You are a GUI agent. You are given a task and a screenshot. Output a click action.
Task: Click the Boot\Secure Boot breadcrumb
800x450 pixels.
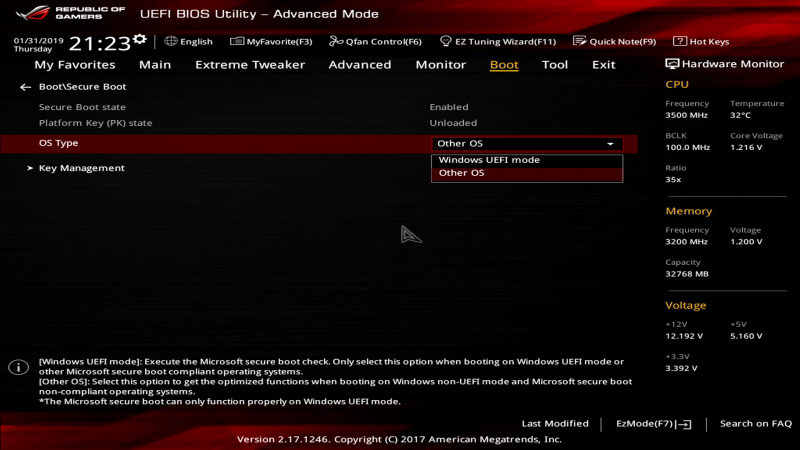82,87
